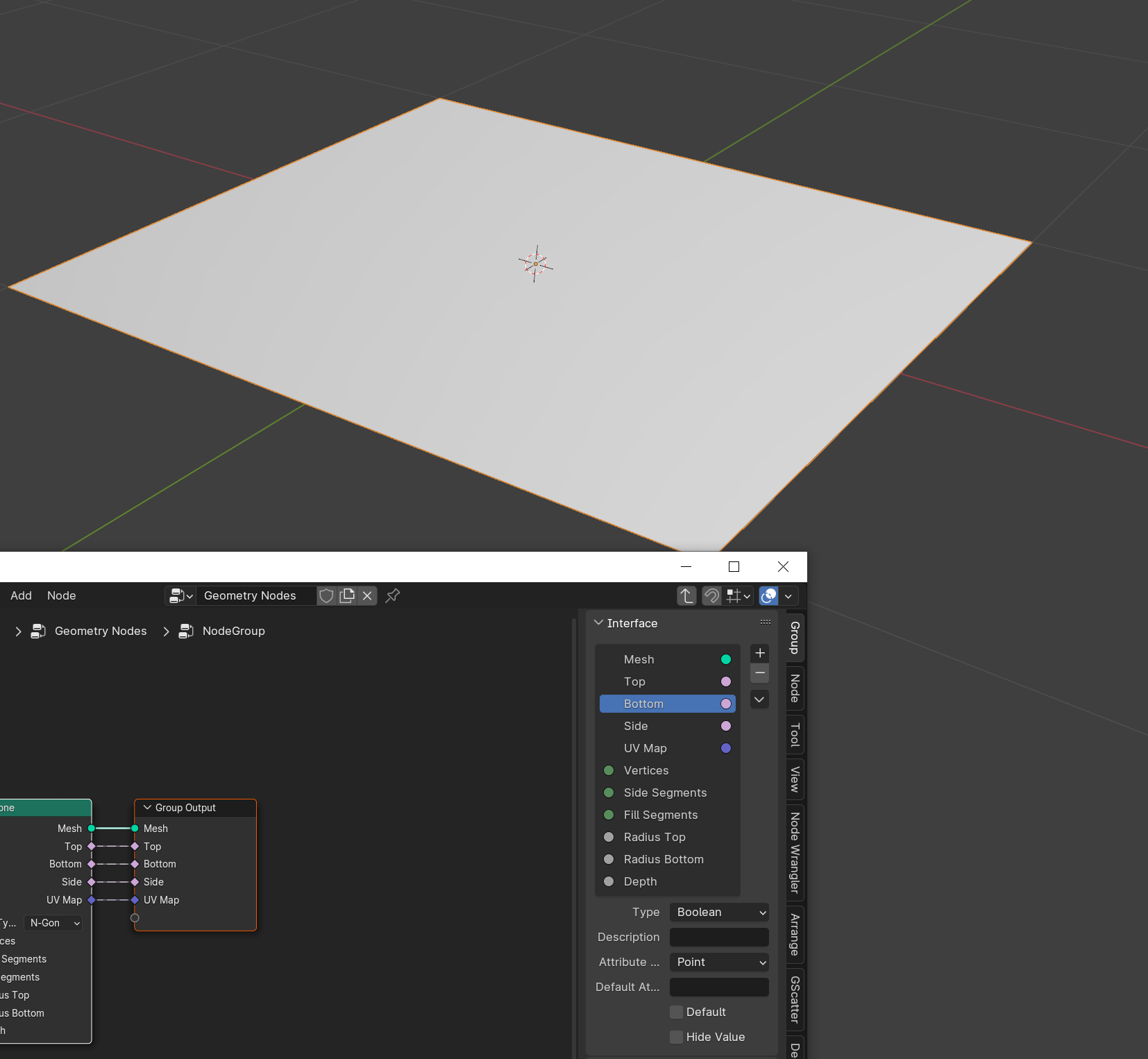Toggle the node editor overlays button
1148x1059 pixels.
[x=768, y=595]
